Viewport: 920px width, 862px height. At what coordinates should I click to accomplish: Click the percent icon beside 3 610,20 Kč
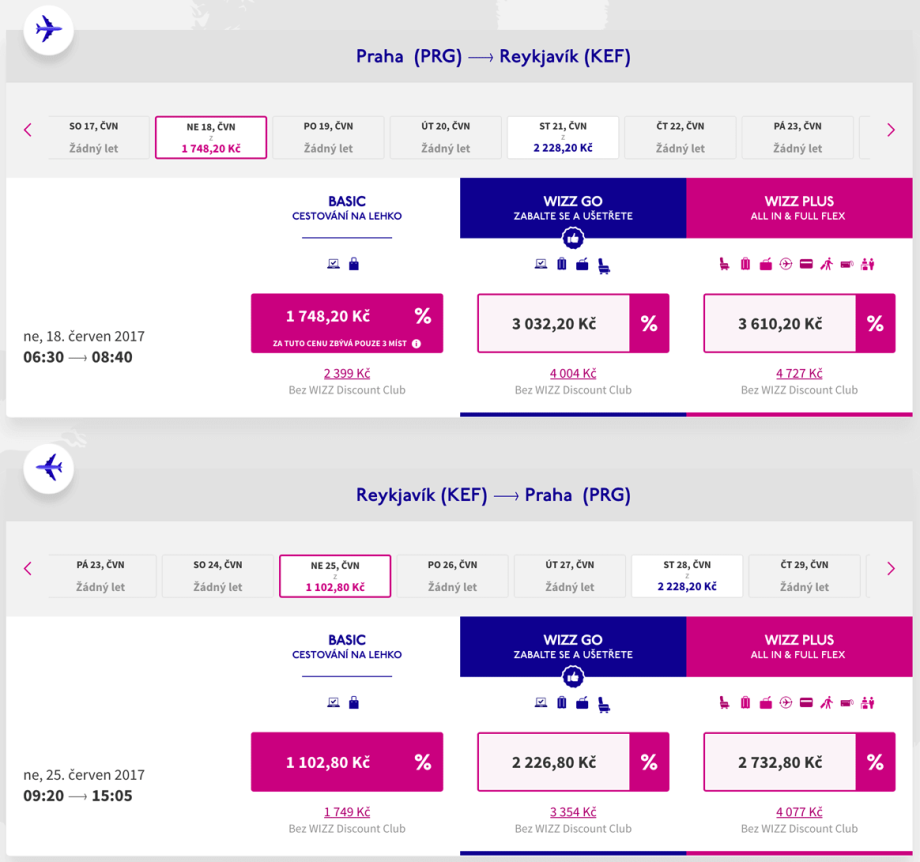point(875,324)
